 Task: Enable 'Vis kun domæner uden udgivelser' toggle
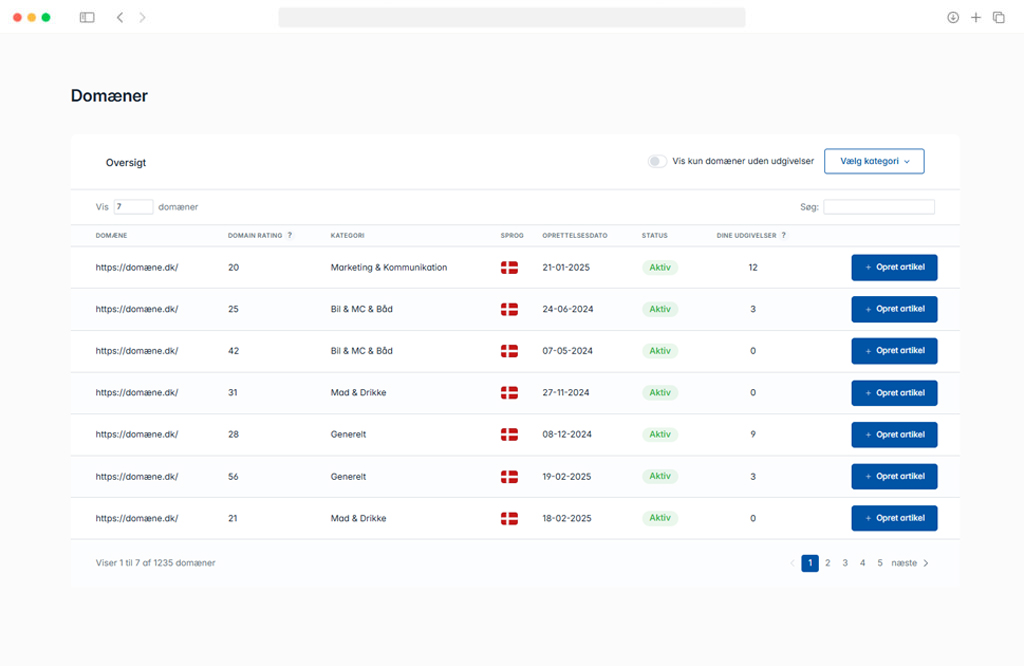pos(657,161)
